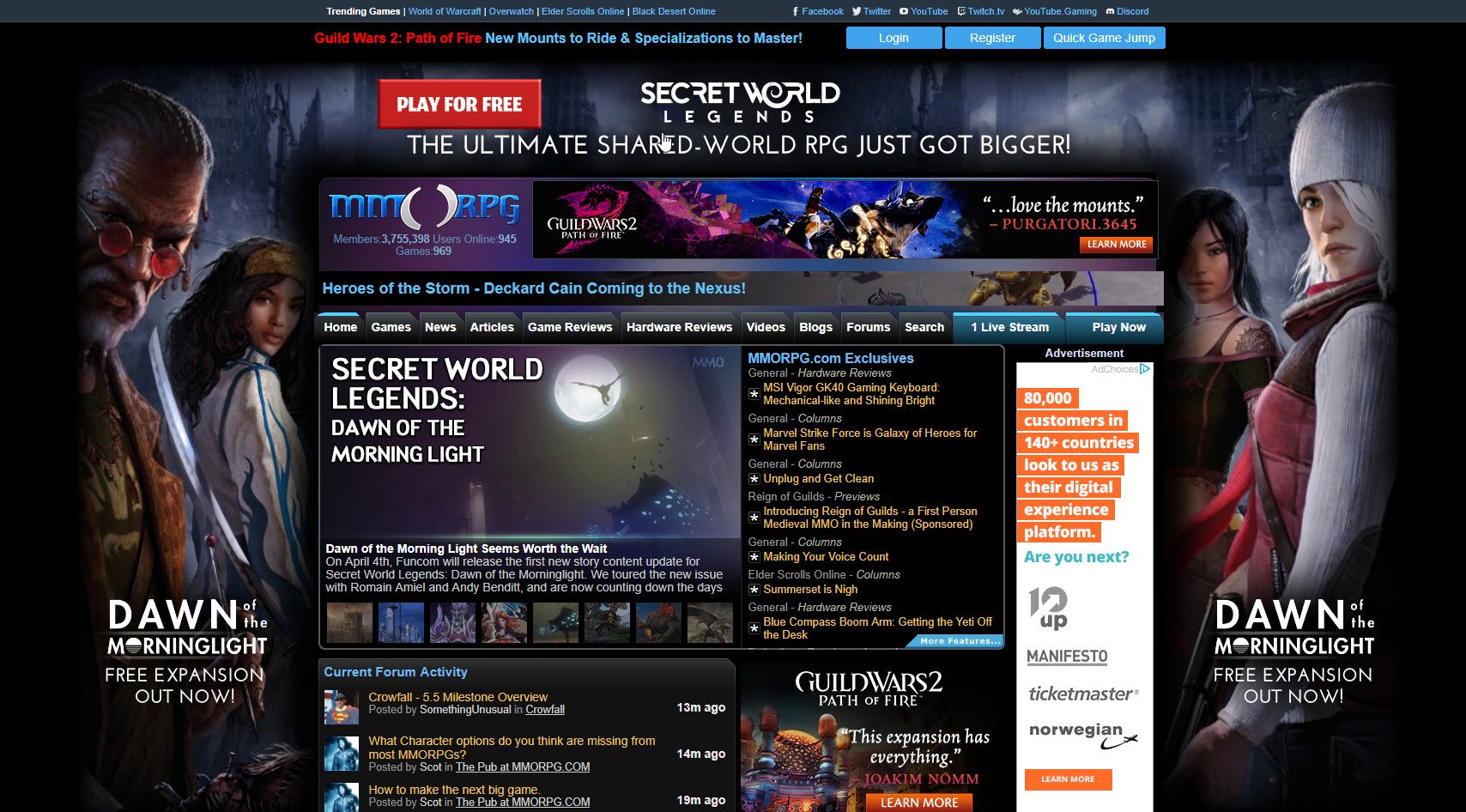Open the Twitch.tv link in the top bar

(980, 11)
